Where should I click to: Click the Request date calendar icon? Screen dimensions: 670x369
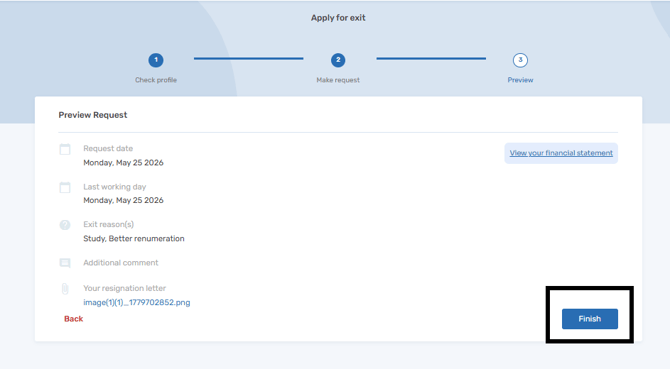click(65, 149)
